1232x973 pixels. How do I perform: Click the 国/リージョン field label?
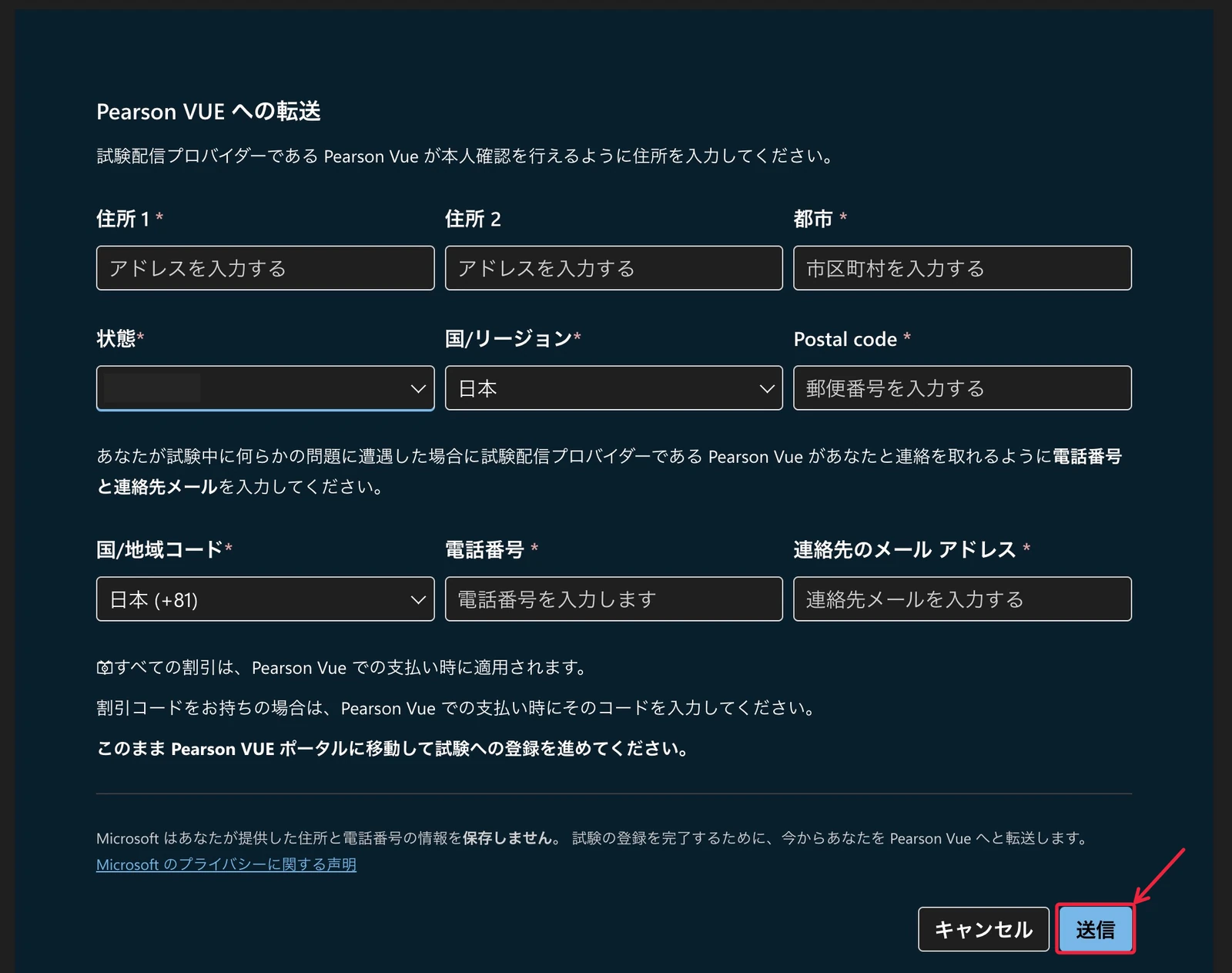508,339
